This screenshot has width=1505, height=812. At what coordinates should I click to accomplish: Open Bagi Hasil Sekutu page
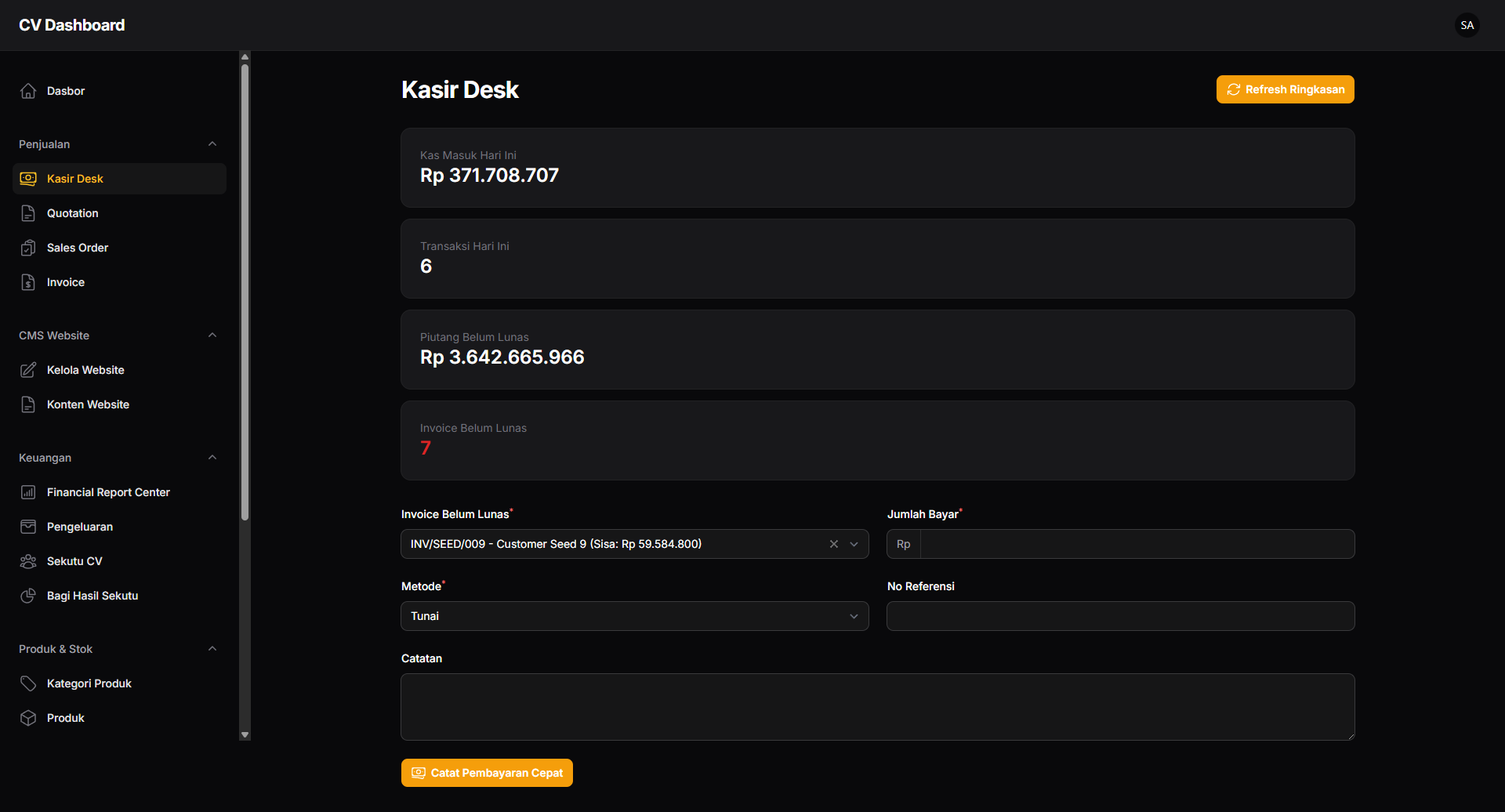coord(92,595)
